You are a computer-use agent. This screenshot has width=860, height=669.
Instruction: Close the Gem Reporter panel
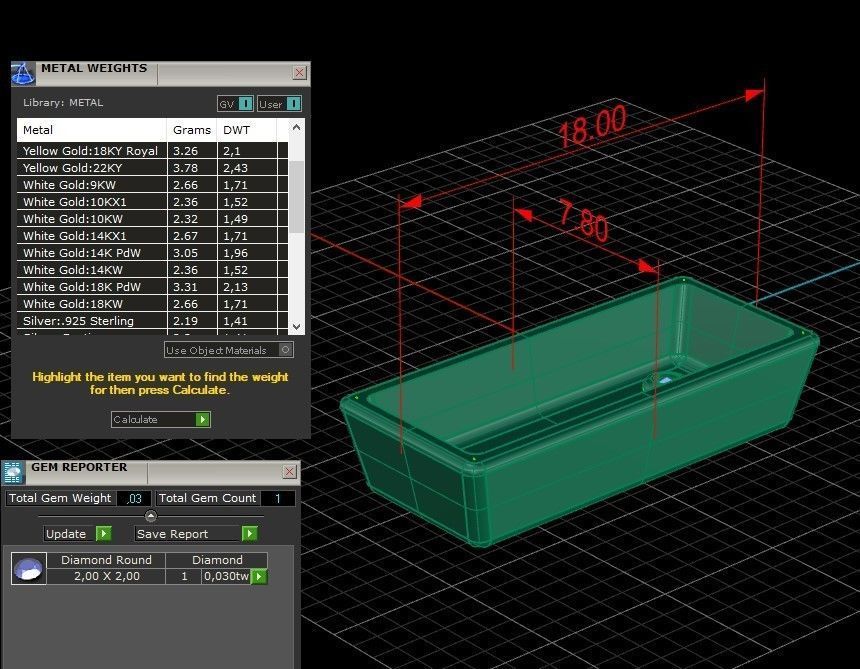[x=290, y=472]
